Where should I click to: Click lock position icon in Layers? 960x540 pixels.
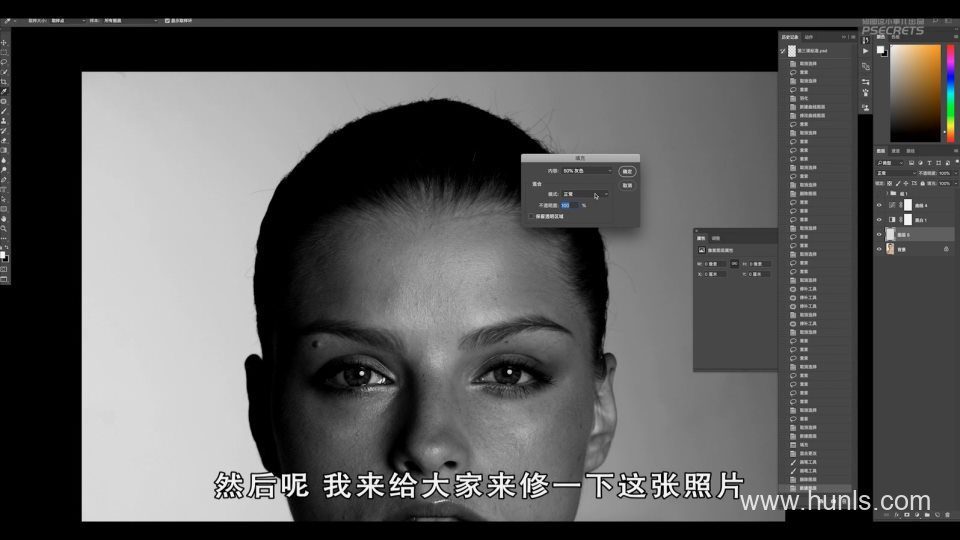[906, 183]
